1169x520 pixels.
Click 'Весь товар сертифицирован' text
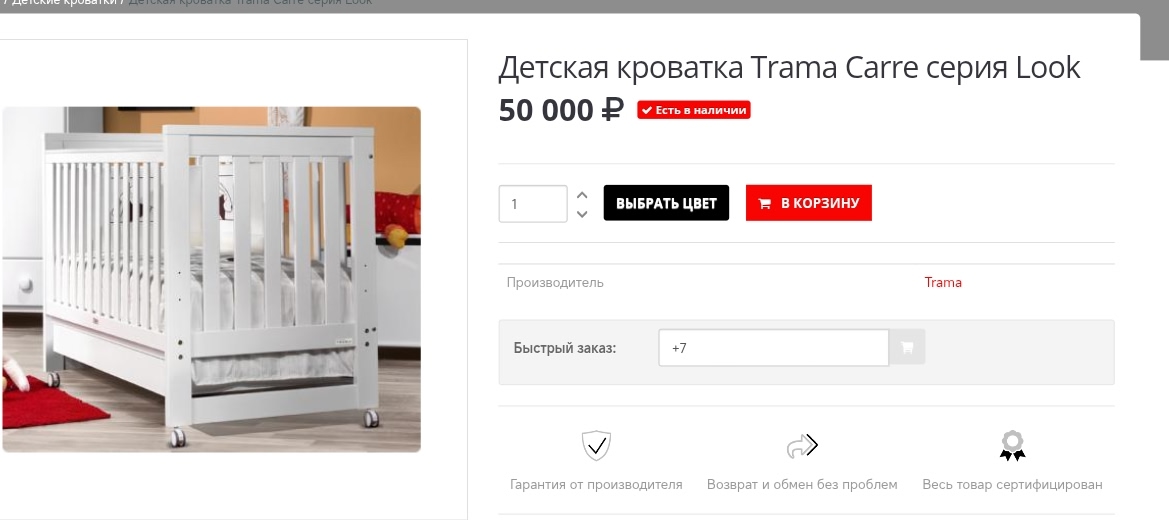[1012, 484]
